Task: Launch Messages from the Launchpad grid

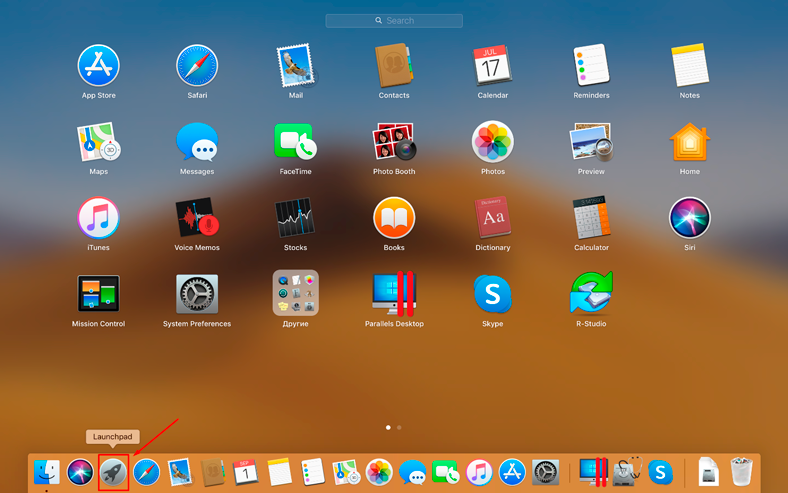Action: pyautogui.click(x=197, y=142)
